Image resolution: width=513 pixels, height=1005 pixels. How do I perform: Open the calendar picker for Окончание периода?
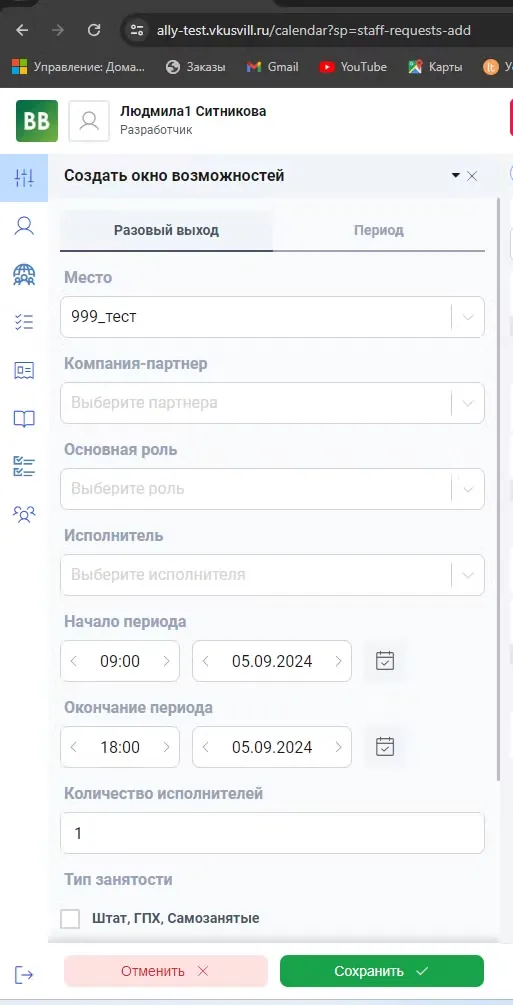point(385,747)
